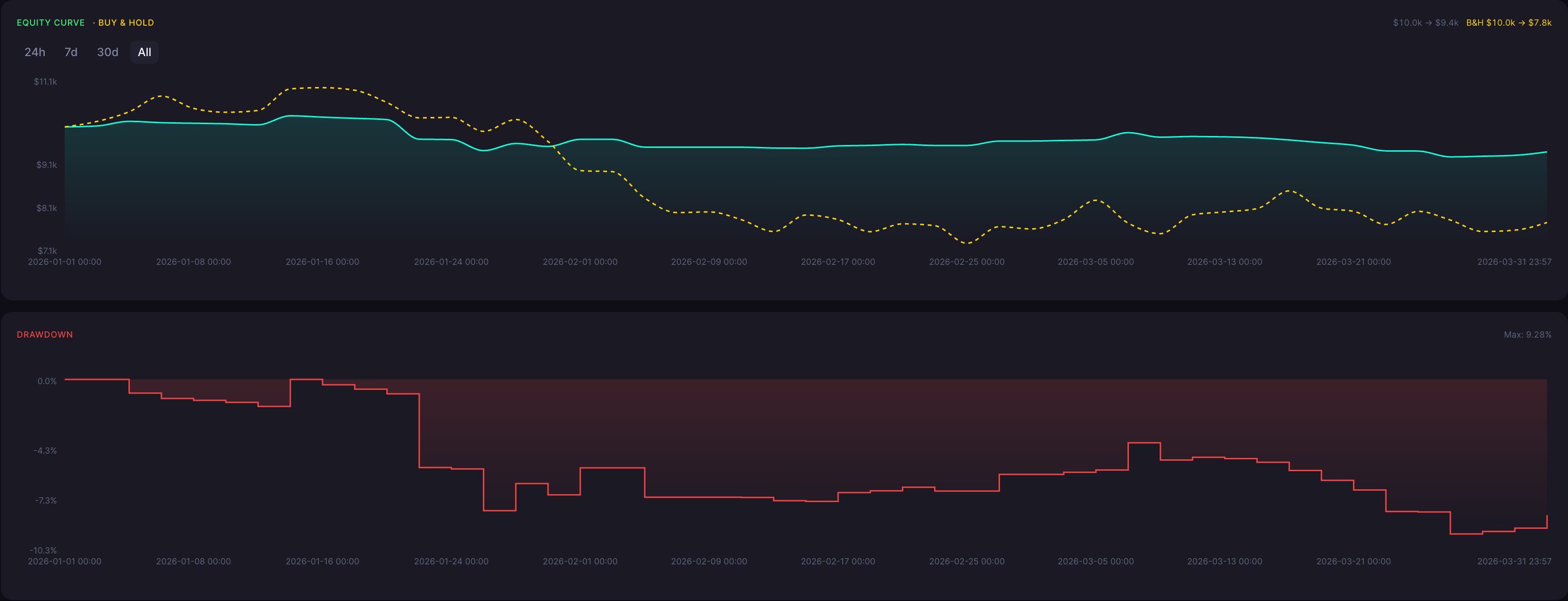Click equity chart date 2026-02-17 00:00
The height and width of the screenshot is (601, 1568).
[838, 262]
